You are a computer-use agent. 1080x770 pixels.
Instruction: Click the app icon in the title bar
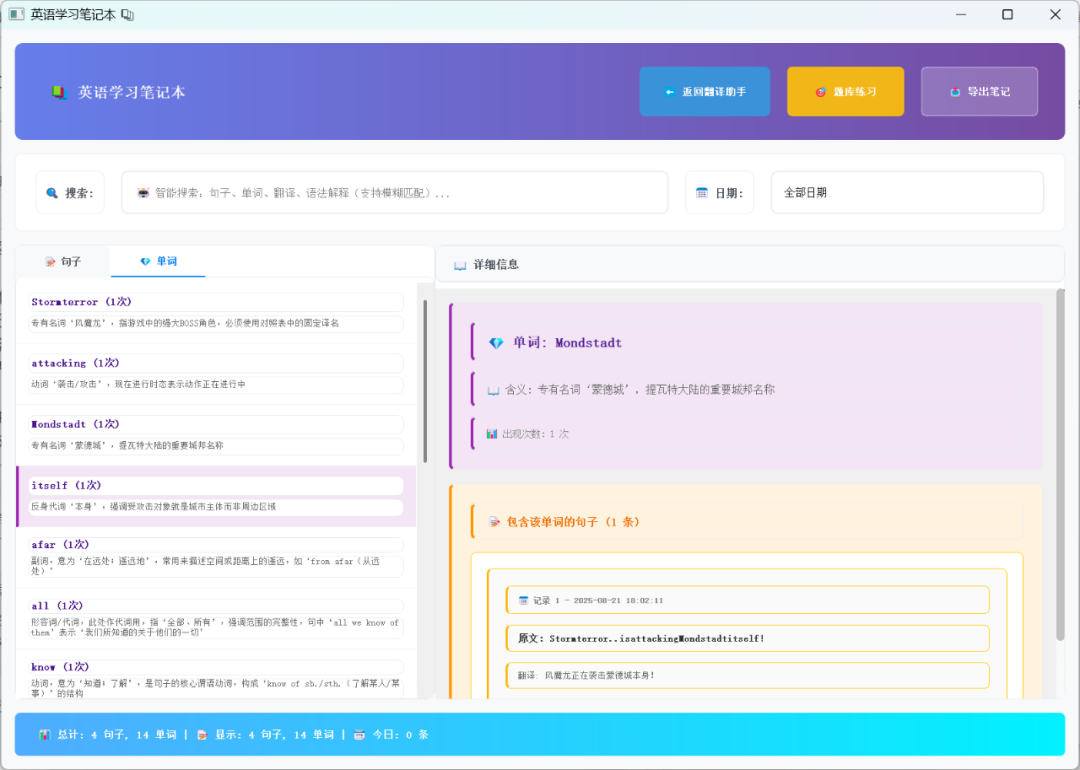click(17, 14)
